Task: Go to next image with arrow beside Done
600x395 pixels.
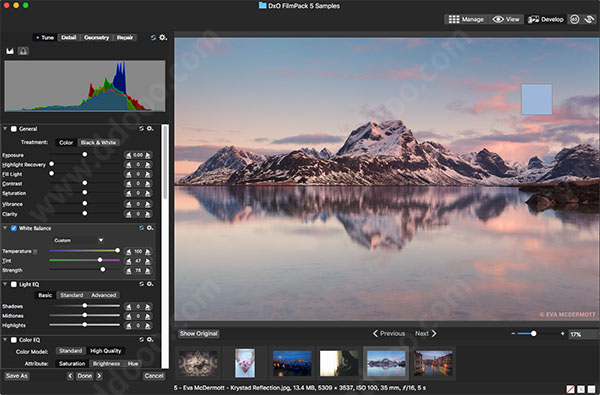Action: click(99, 376)
